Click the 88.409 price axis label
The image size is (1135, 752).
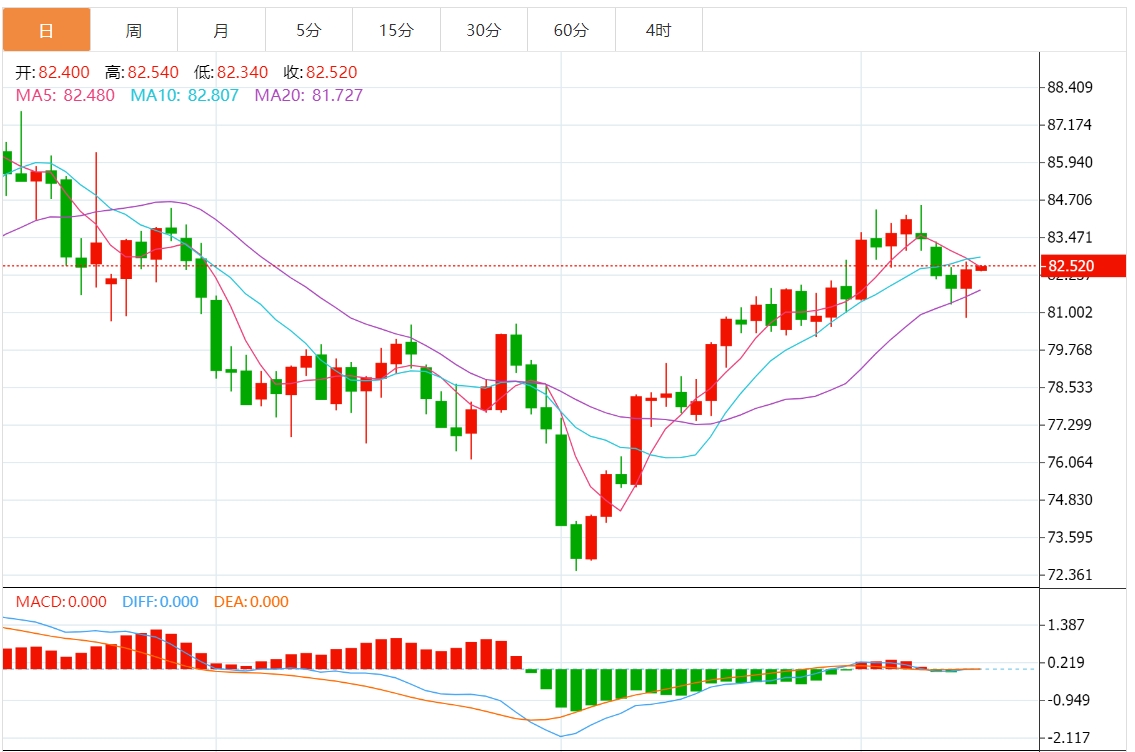pyautogui.click(x=1070, y=88)
